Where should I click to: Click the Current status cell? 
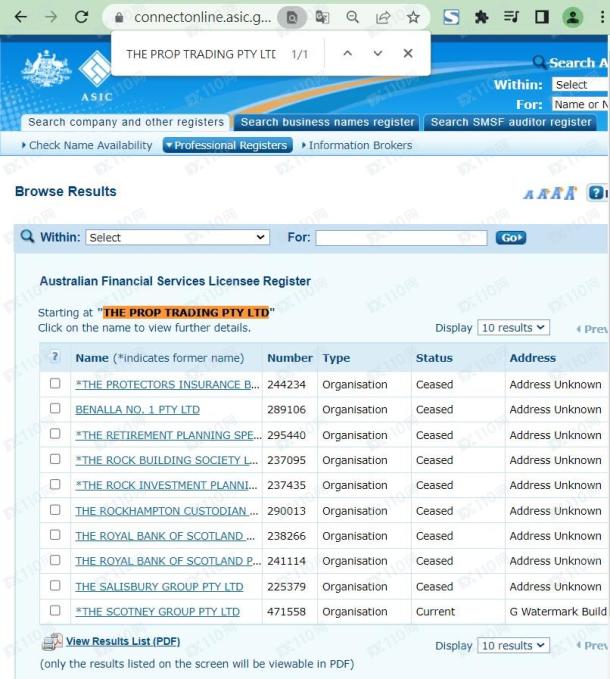[x=436, y=612]
